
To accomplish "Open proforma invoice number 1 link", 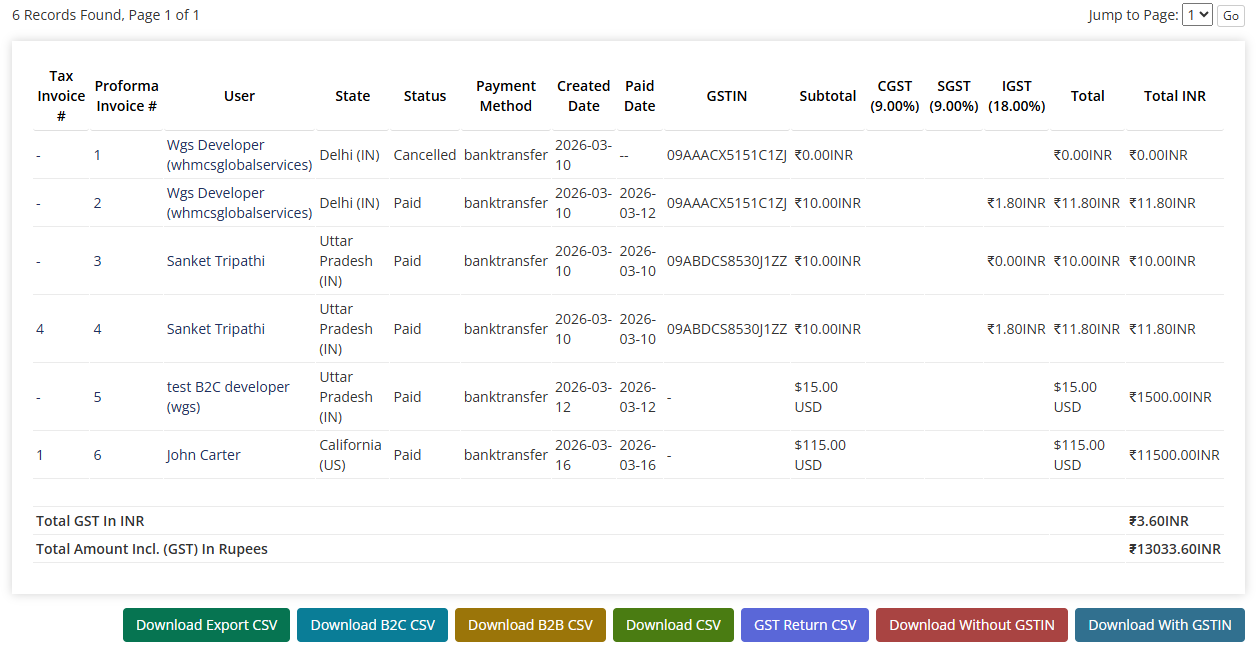I will click(98, 155).
